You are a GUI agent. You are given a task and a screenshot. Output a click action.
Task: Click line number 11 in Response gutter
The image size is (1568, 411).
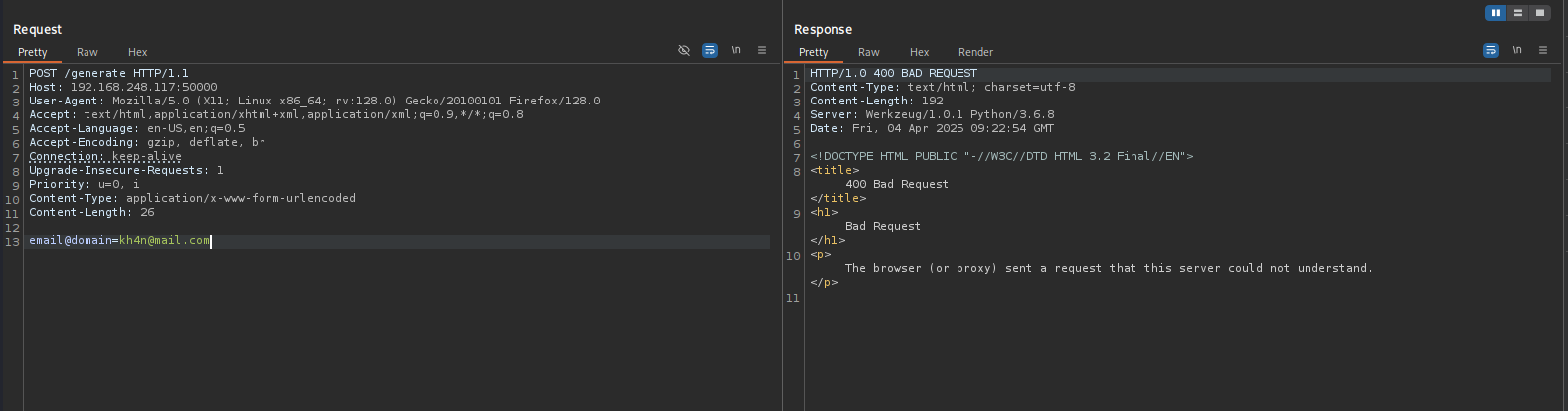coord(792,298)
